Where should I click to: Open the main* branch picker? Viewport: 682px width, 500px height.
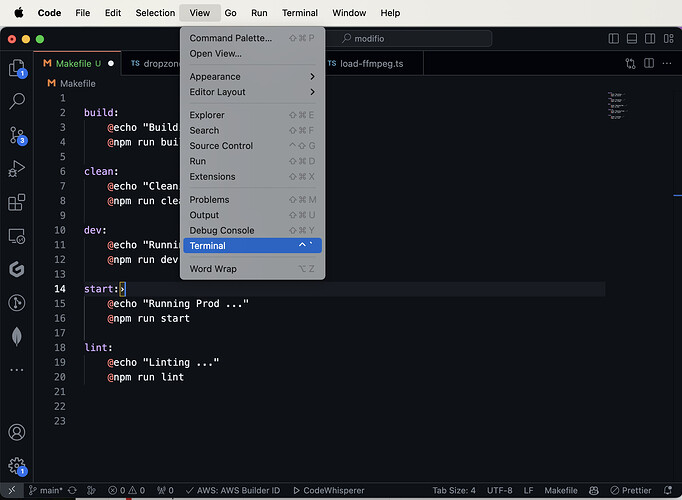[46, 490]
